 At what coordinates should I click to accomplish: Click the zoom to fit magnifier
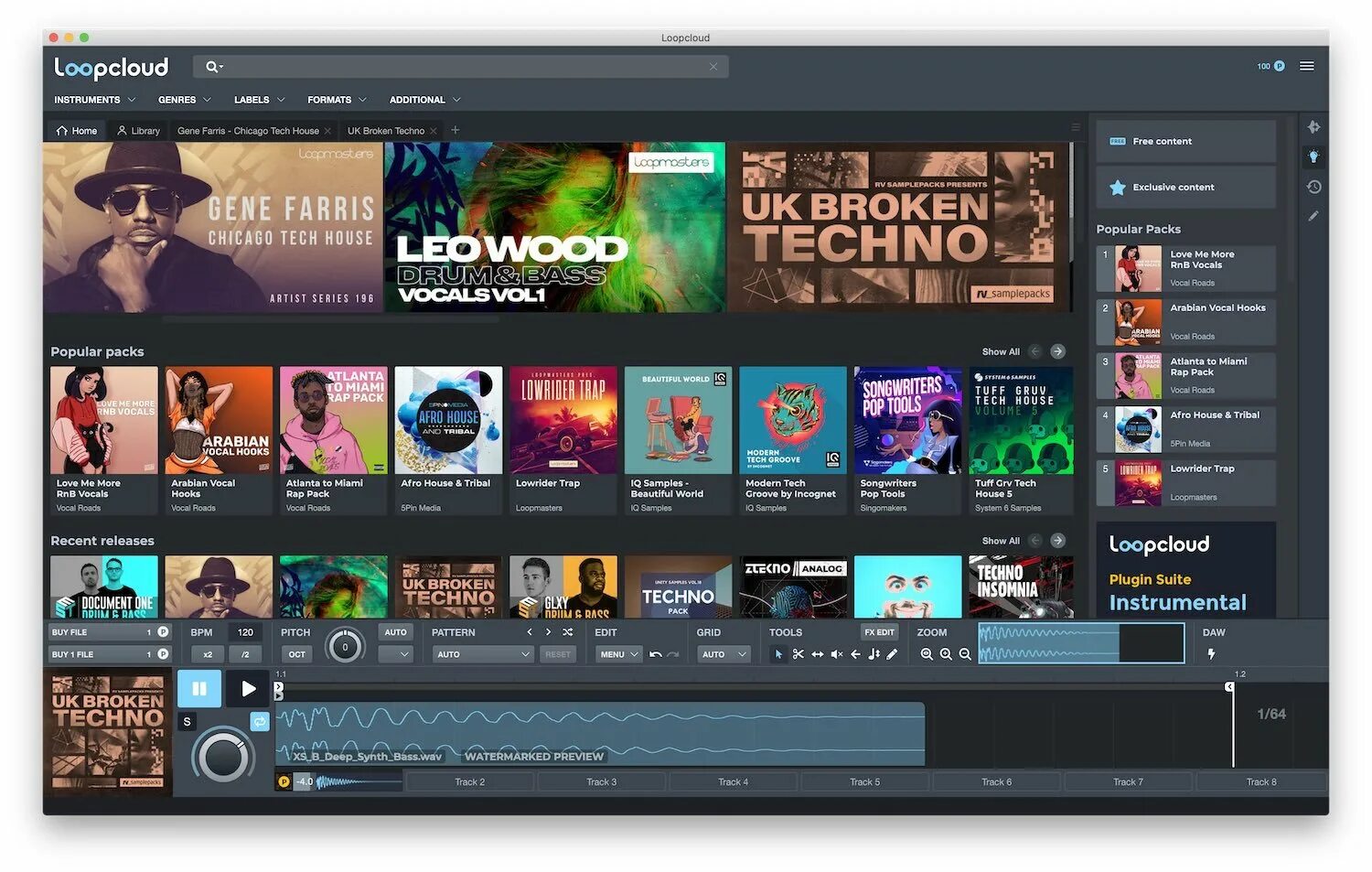click(x=927, y=654)
